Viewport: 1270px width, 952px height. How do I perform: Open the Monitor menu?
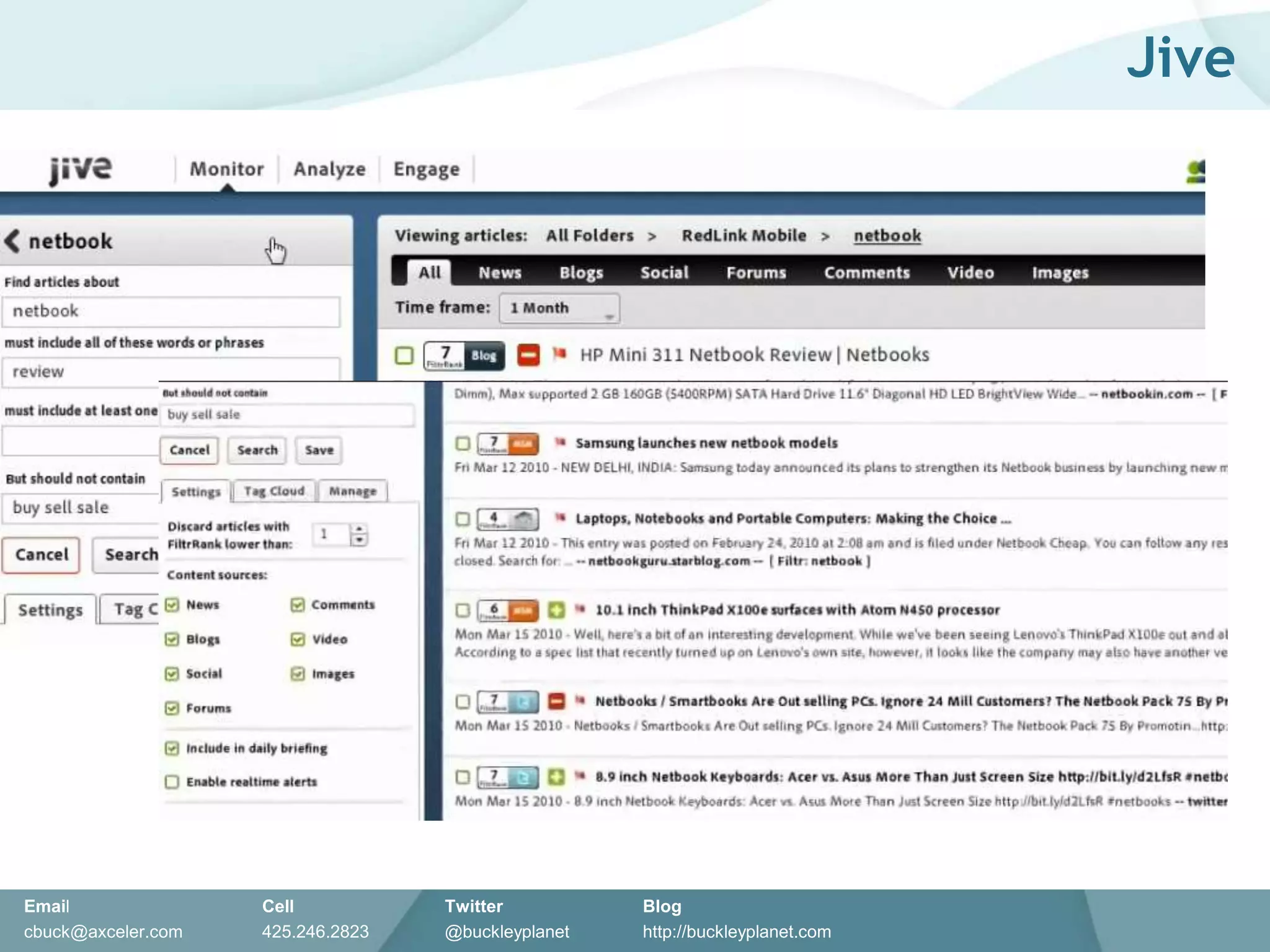pyautogui.click(x=227, y=169)
